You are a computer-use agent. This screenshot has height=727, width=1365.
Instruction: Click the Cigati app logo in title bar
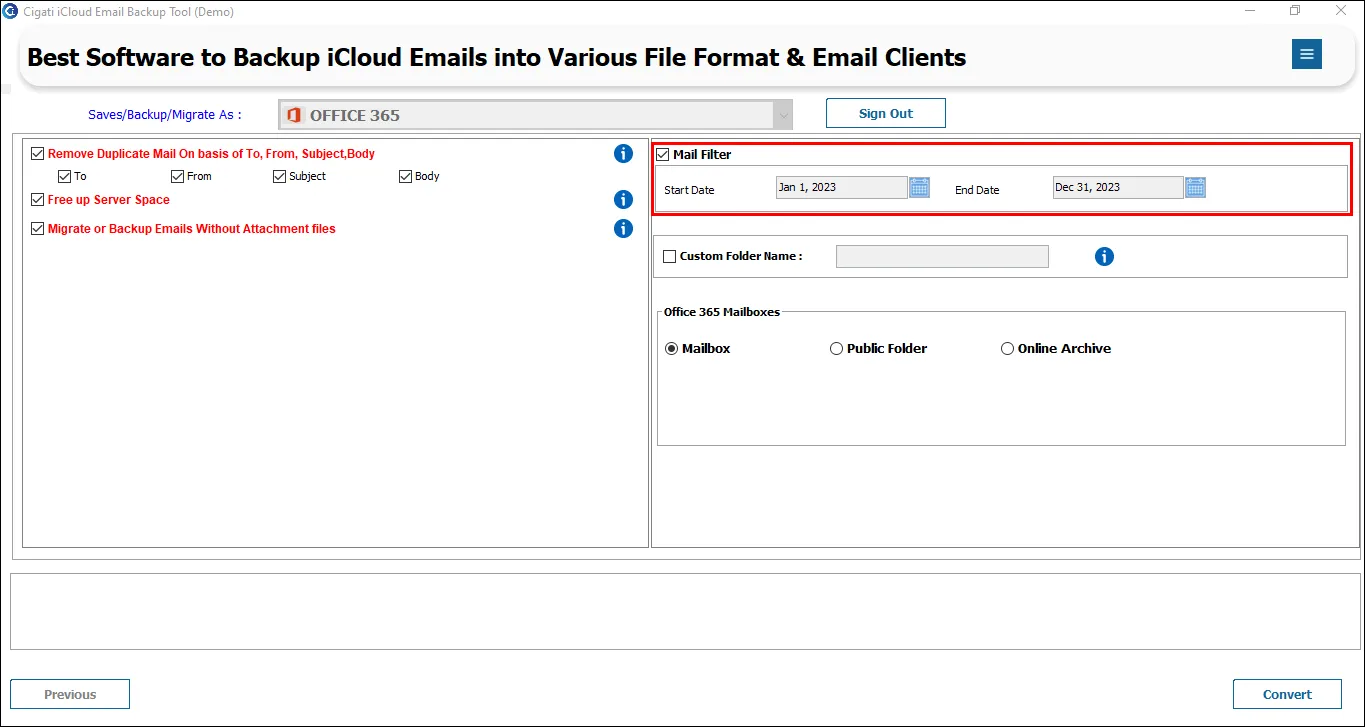click(x=10, y=11)
